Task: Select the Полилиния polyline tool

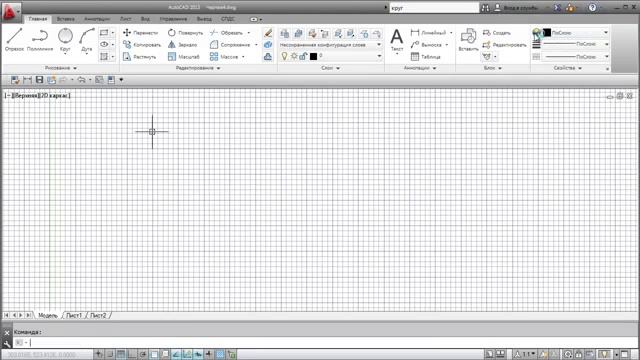Action: point(40,39)
